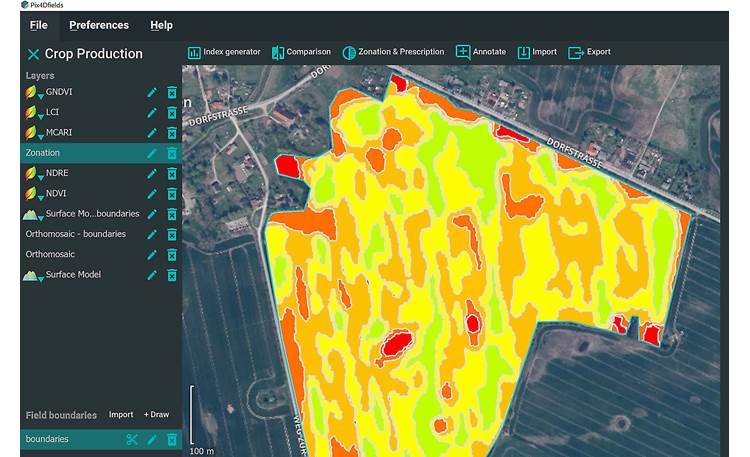This screenshot has width=750, height=457.
Task: Toggle the LCI layer leaf icon
Action: [x=29, y=112]
